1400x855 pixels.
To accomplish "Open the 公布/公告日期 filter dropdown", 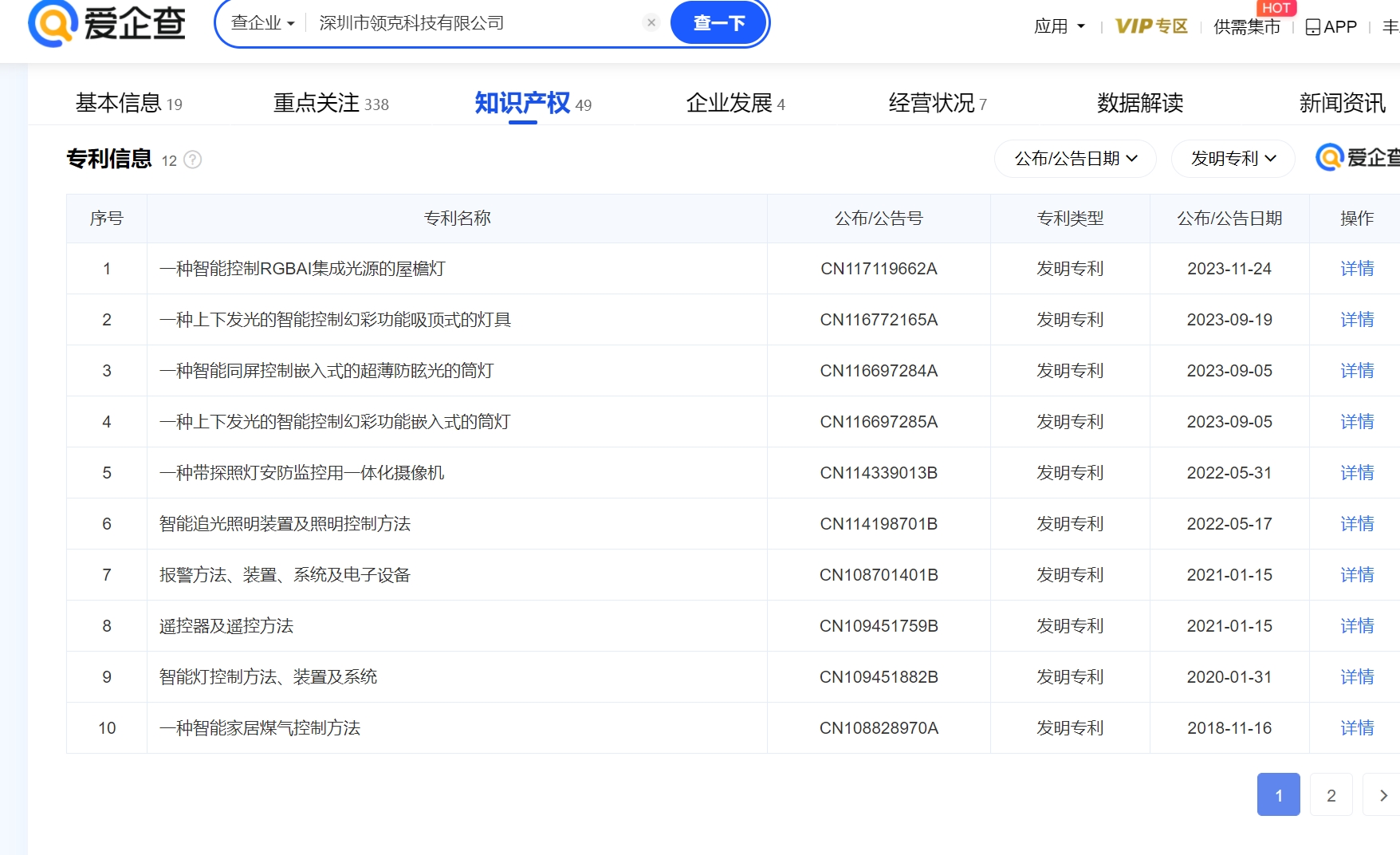I will pos(1075,159).
